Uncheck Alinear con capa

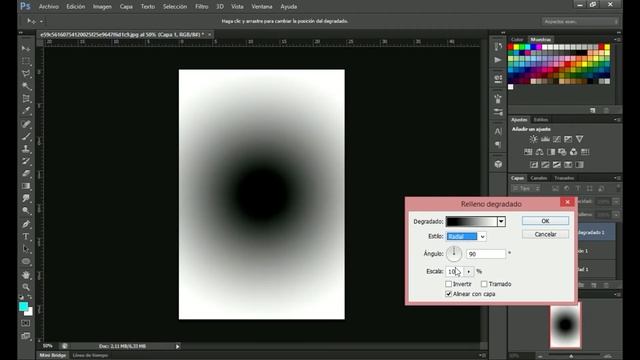pyautogui.click(x=449, y=294)
